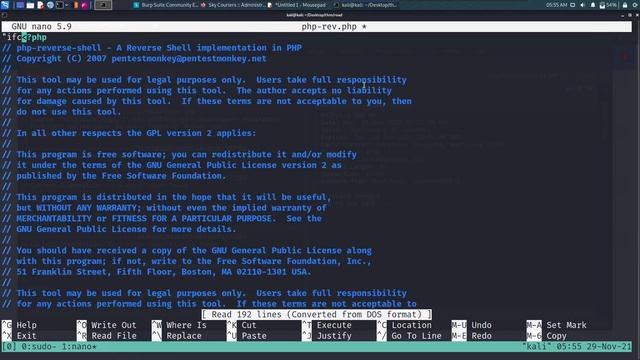
Task: Open the display settings tray icon
Action: [x=573, y=5]
